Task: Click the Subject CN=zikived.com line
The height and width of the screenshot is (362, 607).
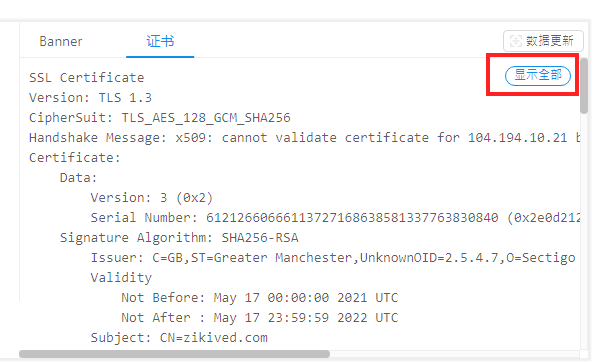Action: point(179,338)
